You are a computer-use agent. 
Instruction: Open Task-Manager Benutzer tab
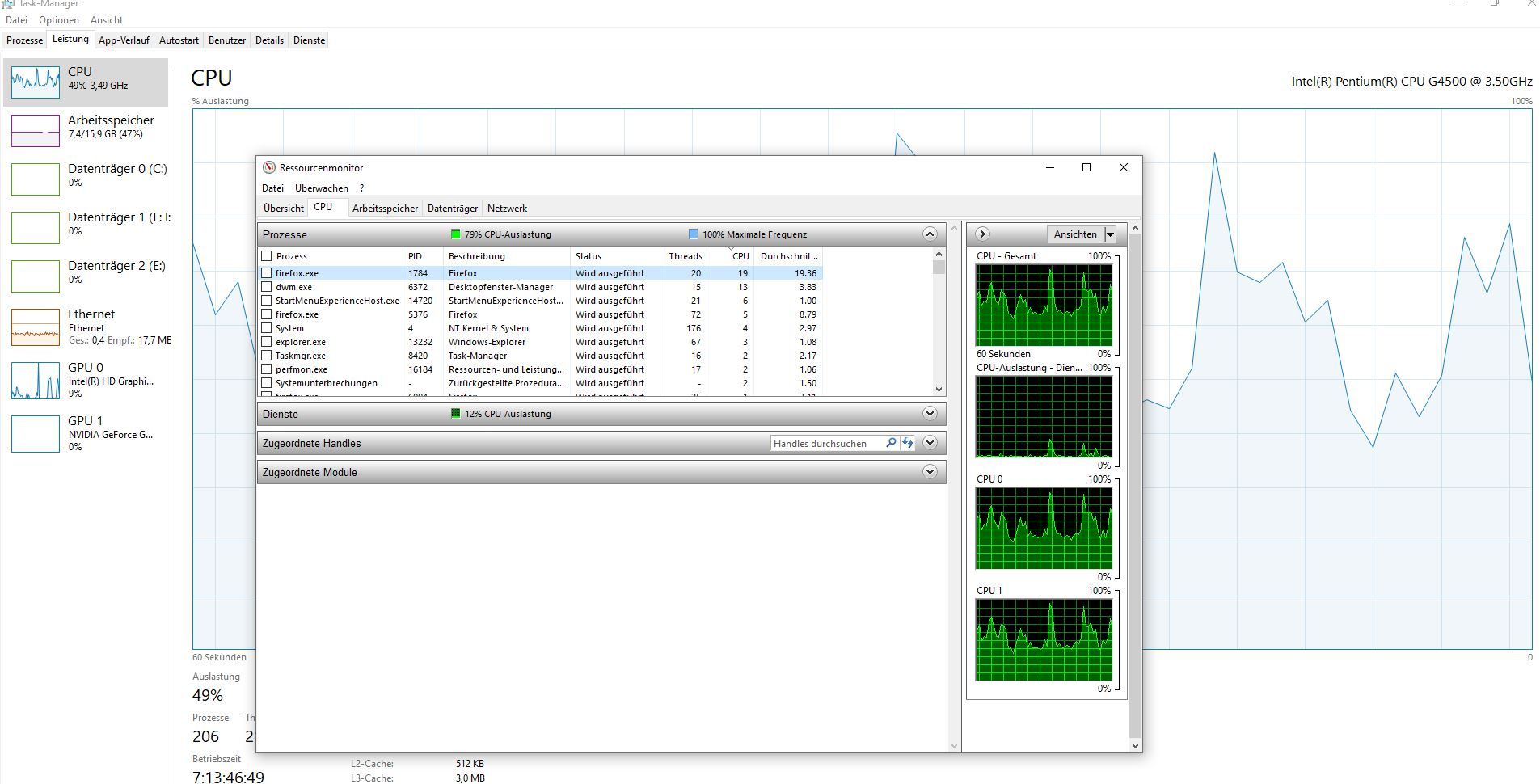(x=227, y=40)
